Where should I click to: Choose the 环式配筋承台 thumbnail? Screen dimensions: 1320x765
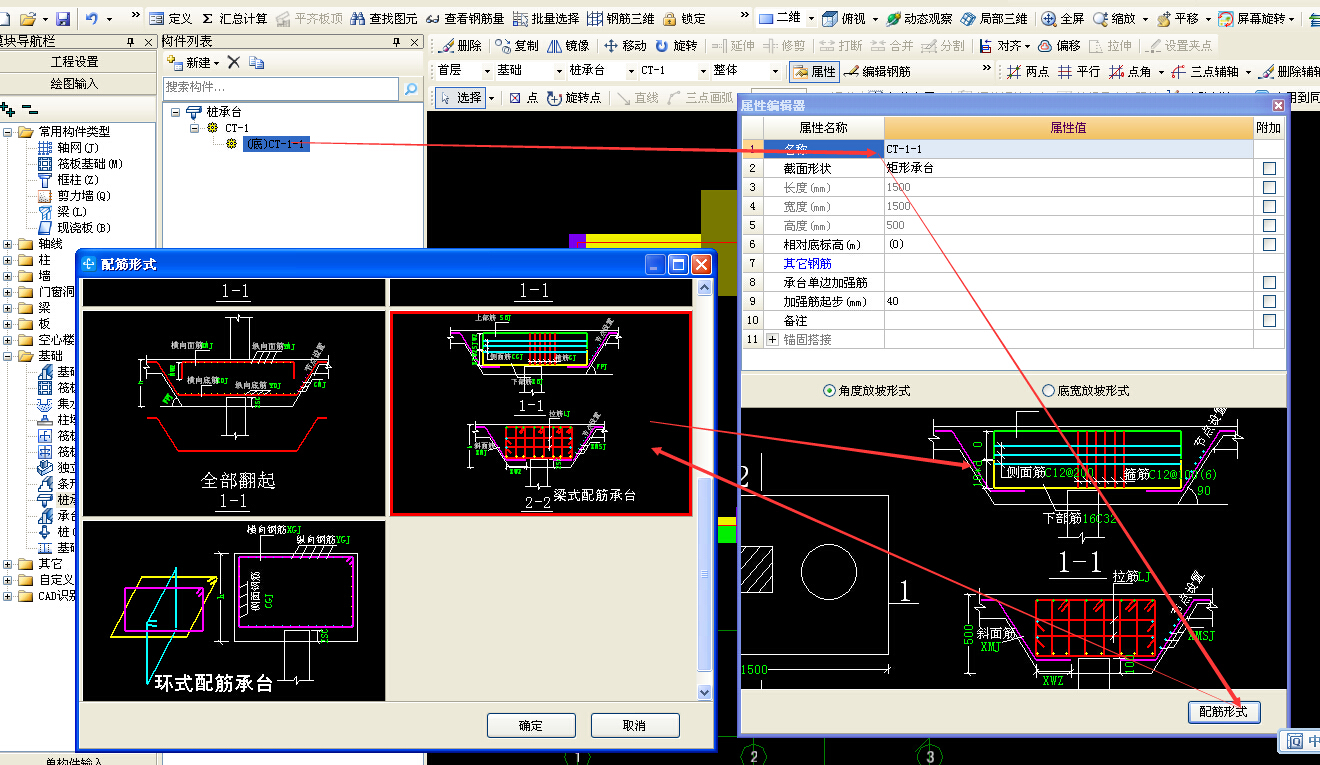pos(234,610)
